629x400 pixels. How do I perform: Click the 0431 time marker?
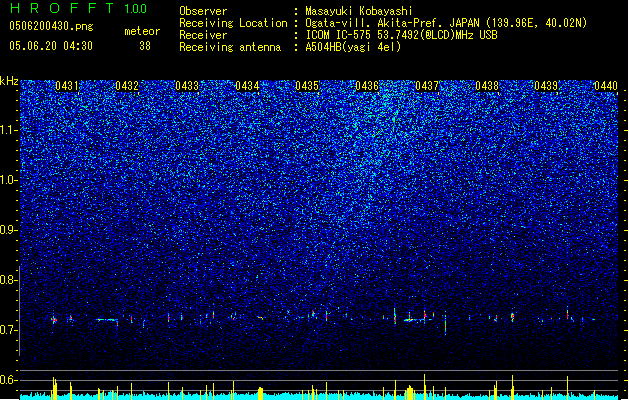coord(67,86)
